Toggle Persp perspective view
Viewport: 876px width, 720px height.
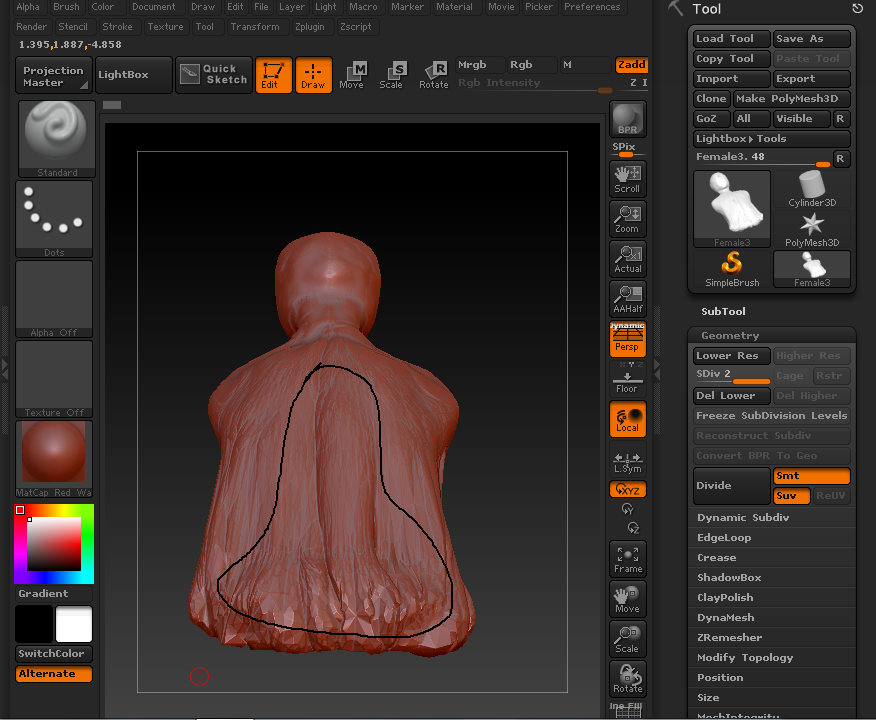627,339
